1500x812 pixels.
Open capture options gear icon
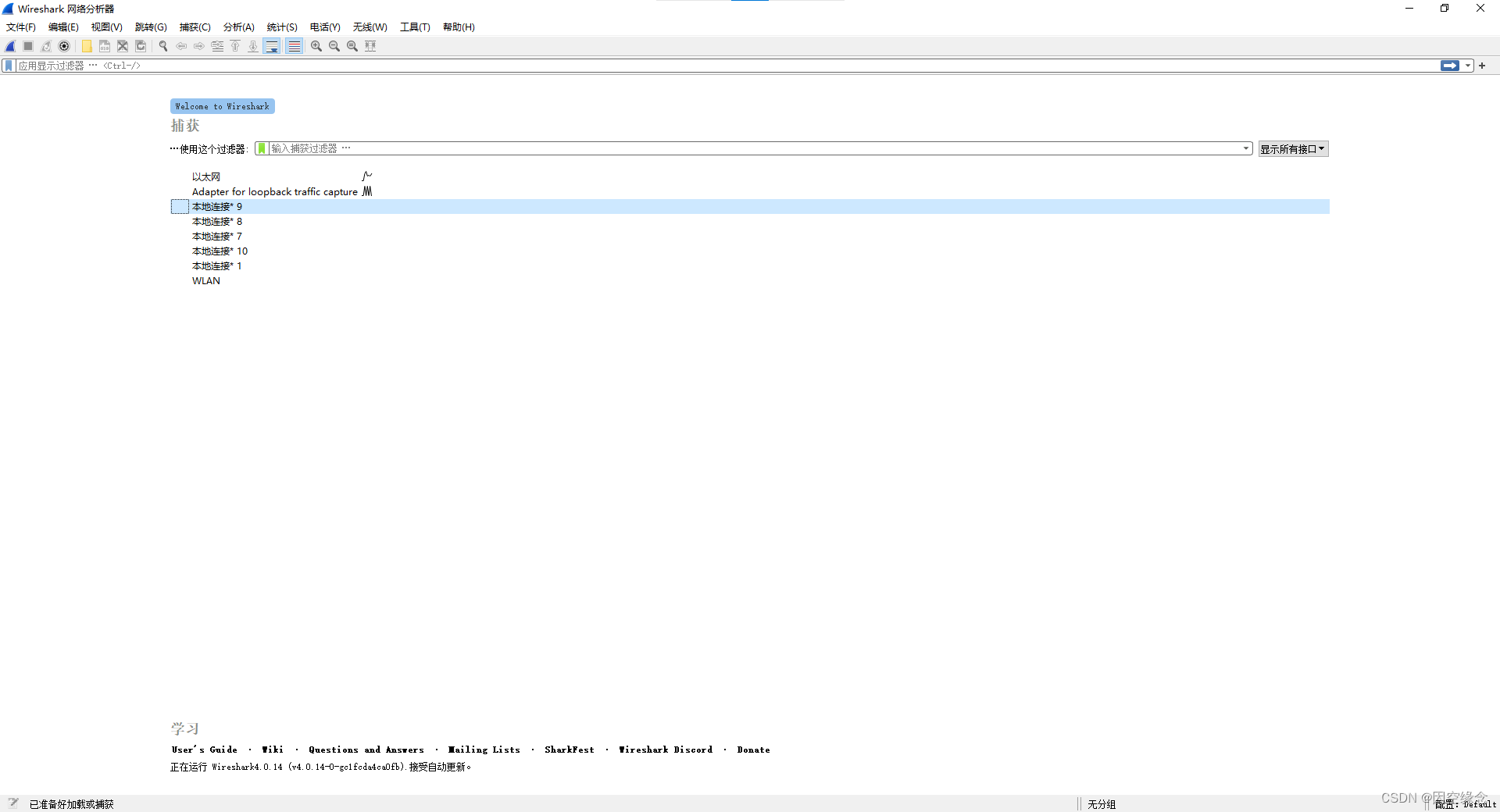[x=64, y=46]
